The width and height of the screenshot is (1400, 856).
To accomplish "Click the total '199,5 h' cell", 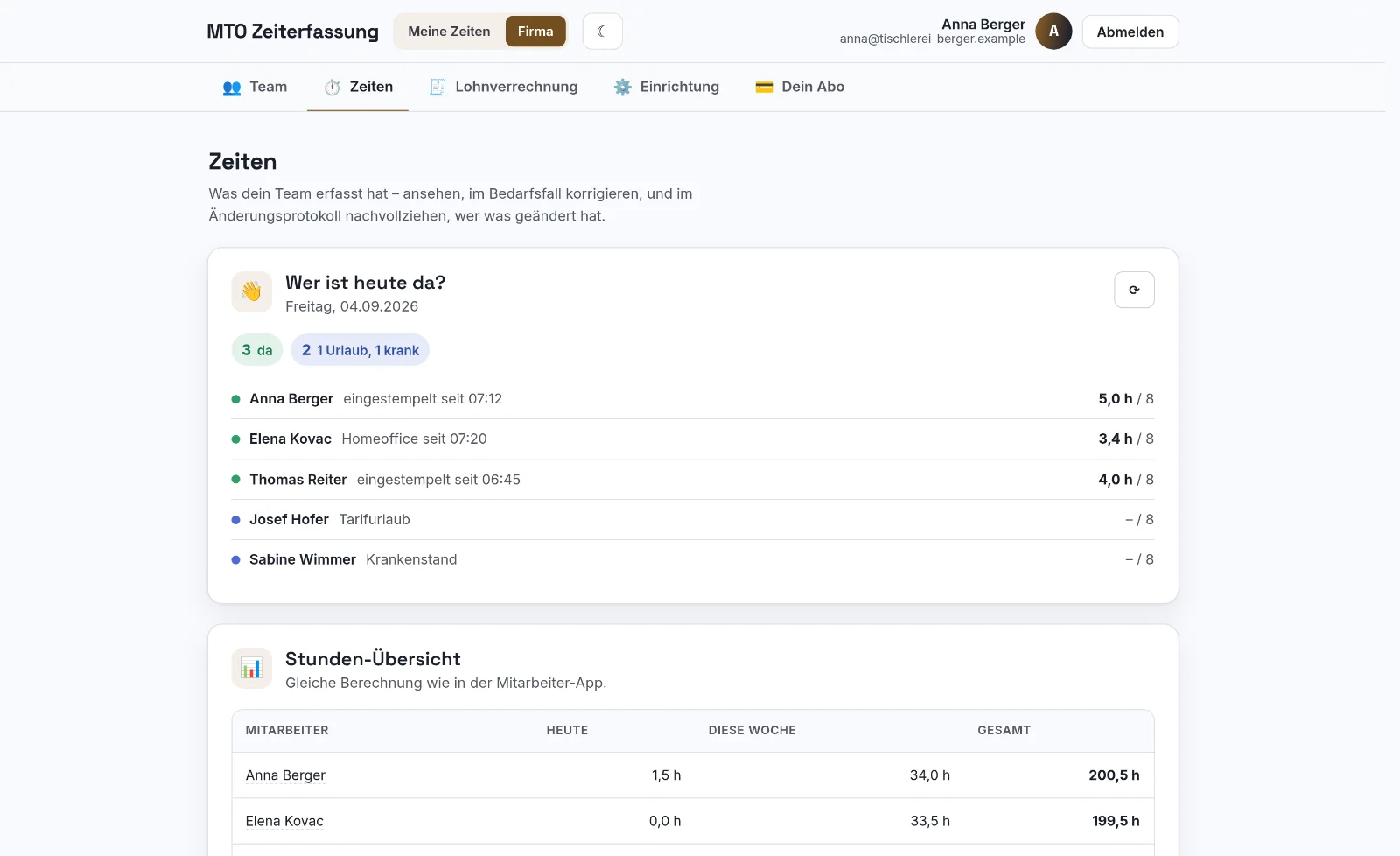I will [1116, 821].
